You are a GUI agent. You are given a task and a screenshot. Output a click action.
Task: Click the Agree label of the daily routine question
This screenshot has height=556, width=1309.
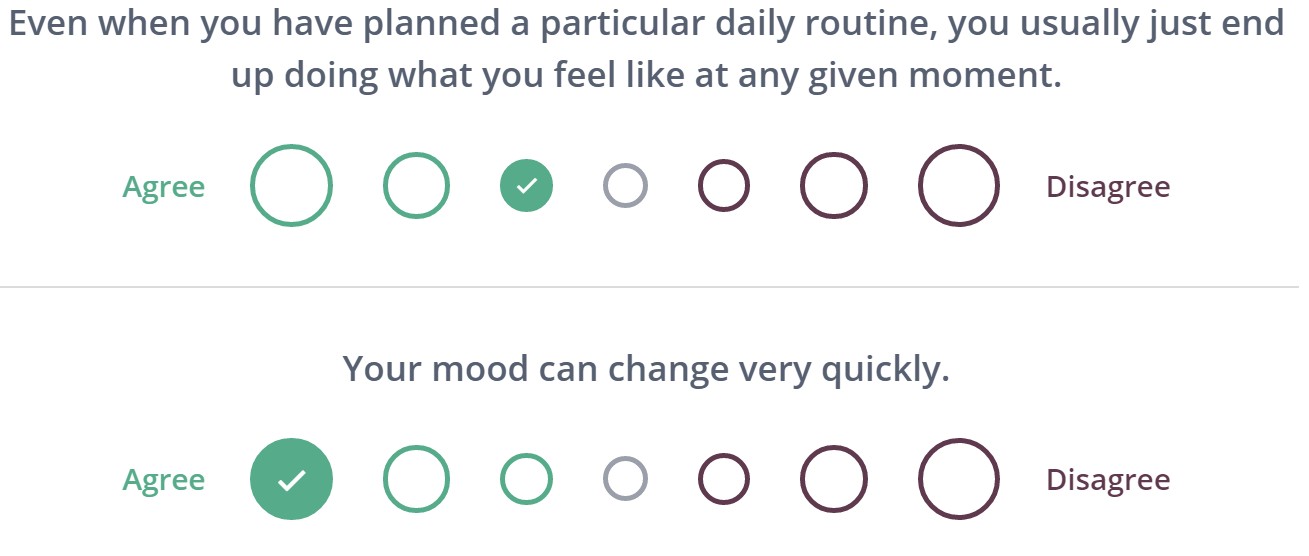[x=164, y=187]
